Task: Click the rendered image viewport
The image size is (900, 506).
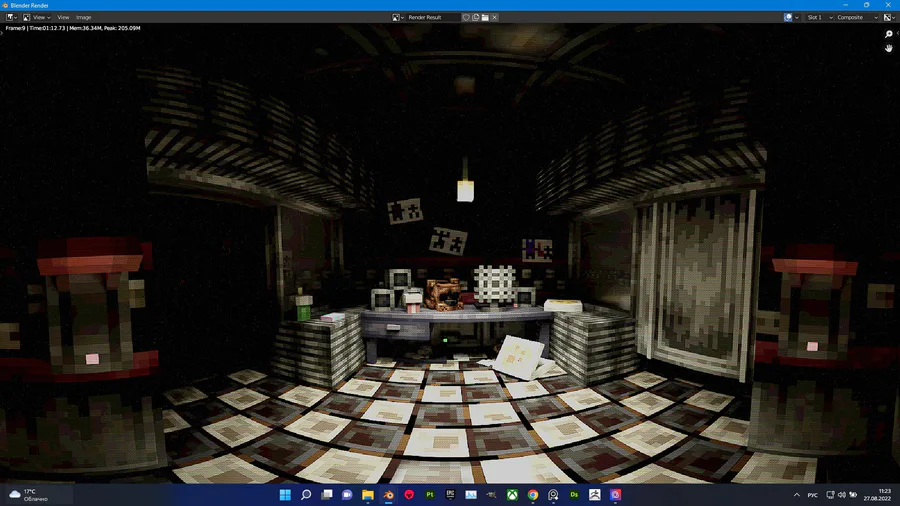Action: tap(450, 252)
